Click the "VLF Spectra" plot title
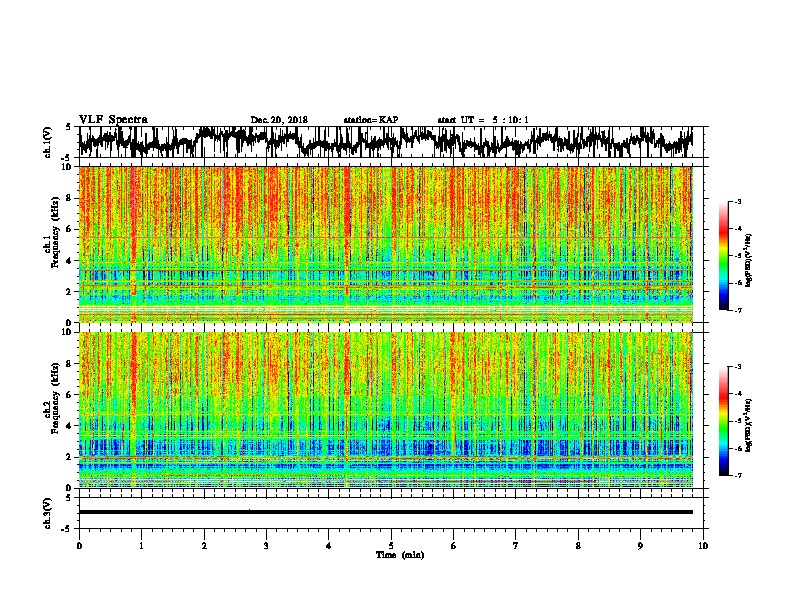The image size is (792, 612). pos(113,120)
